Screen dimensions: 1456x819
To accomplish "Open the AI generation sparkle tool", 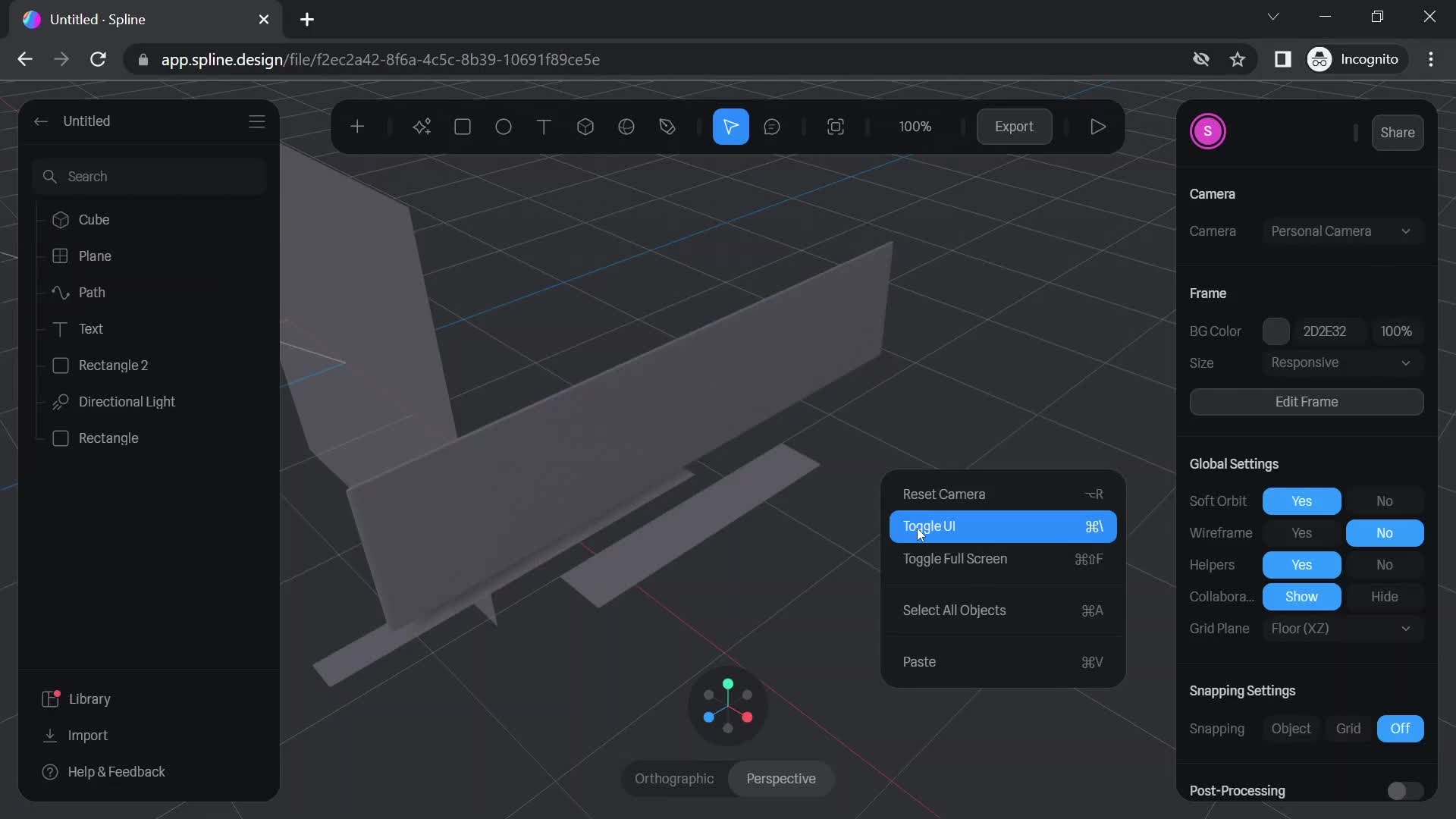I will click(x=422, y=127).
